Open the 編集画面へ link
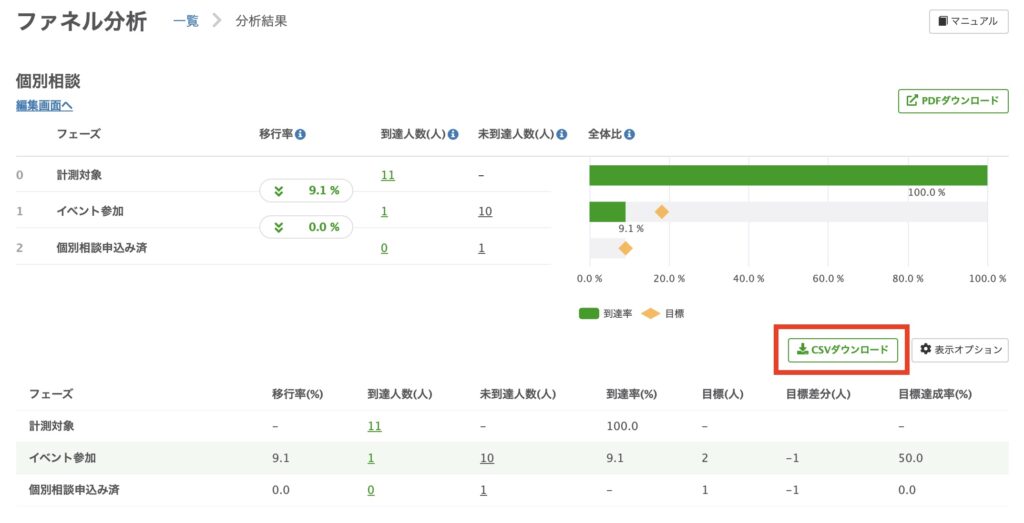Image resolution: width=1024 pixels, height=523 pixels. [x=44, y=105]
